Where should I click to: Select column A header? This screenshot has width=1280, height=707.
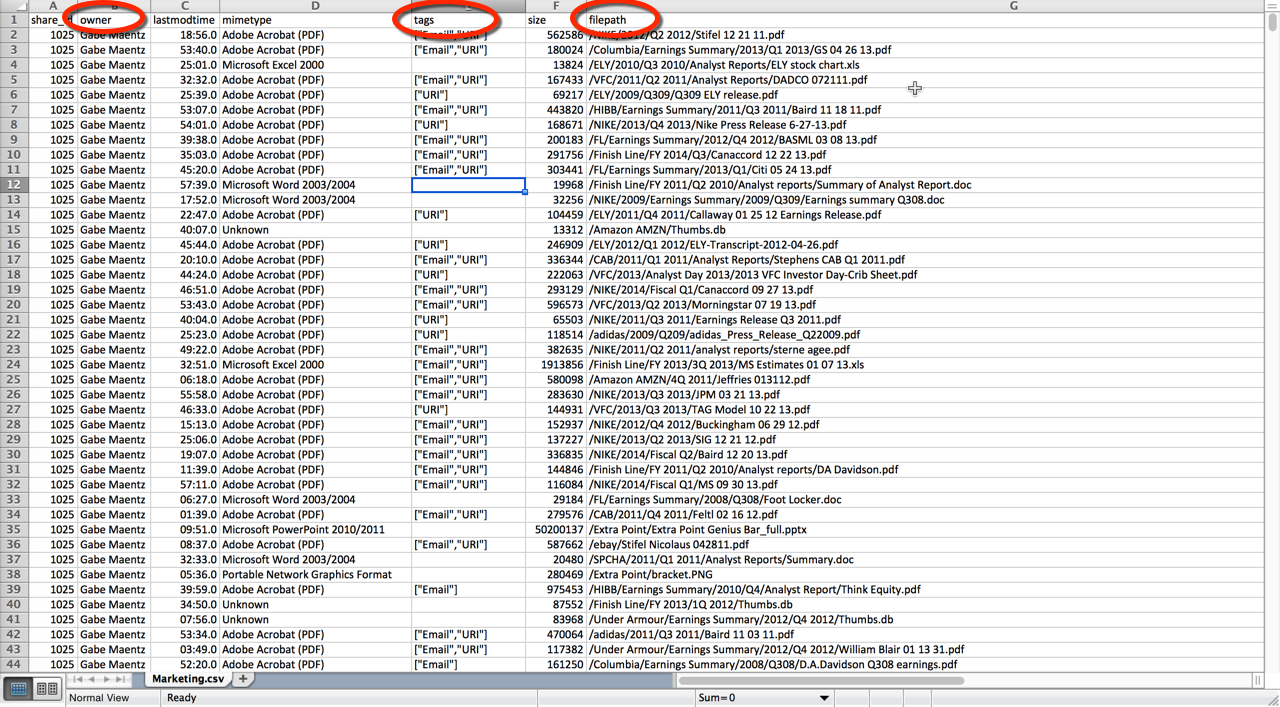coord(52,6)
